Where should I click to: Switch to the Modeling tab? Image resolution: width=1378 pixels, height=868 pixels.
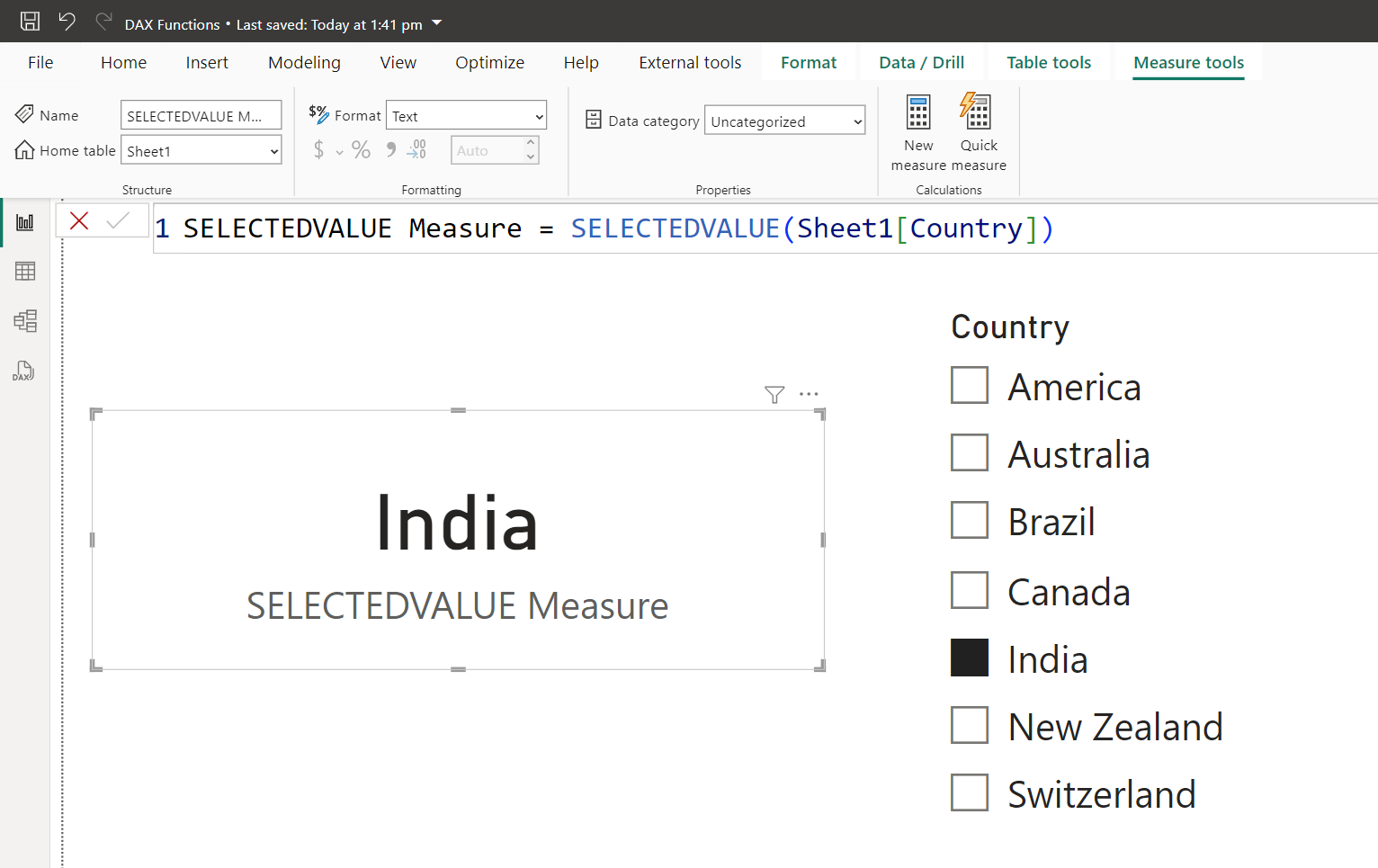coord(304,62)
